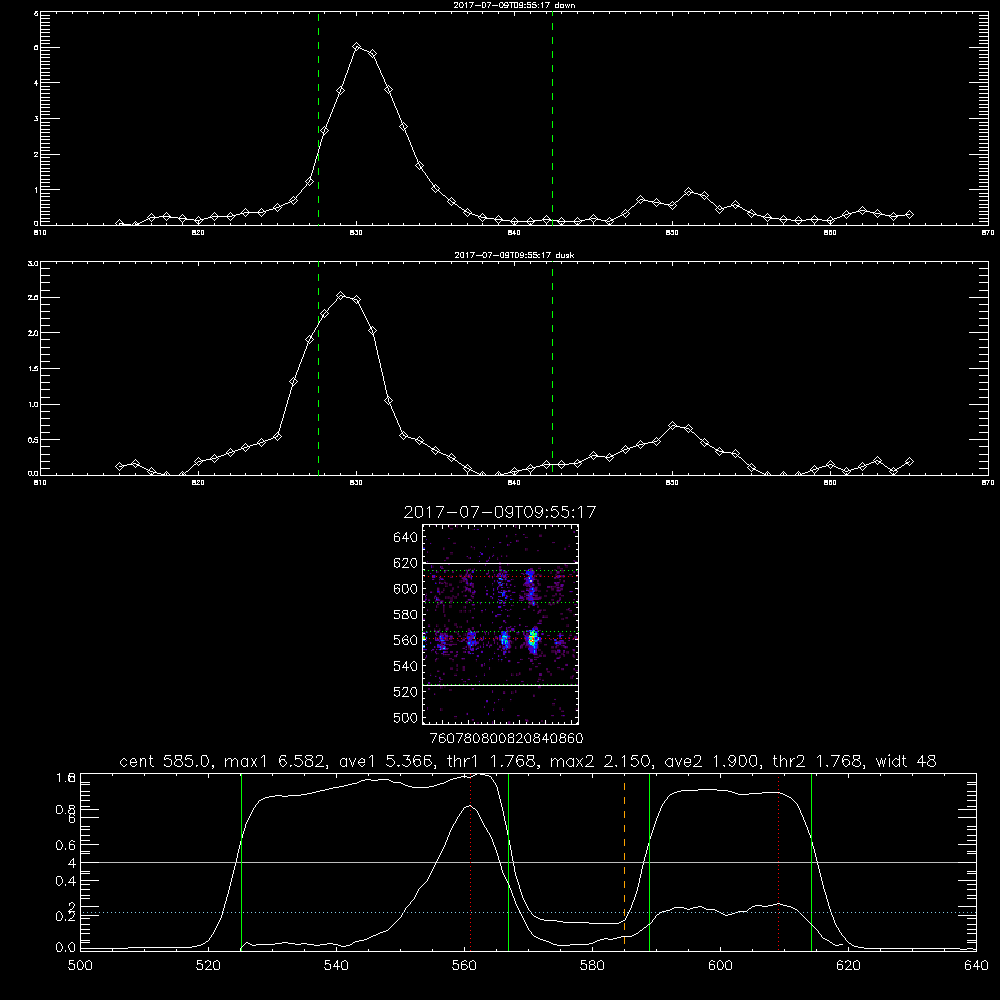Click the y-axis label 640 beside the spectral image
This screenshot has width=1000, height=1000.
pyautogui.click(x=406, y=538)
